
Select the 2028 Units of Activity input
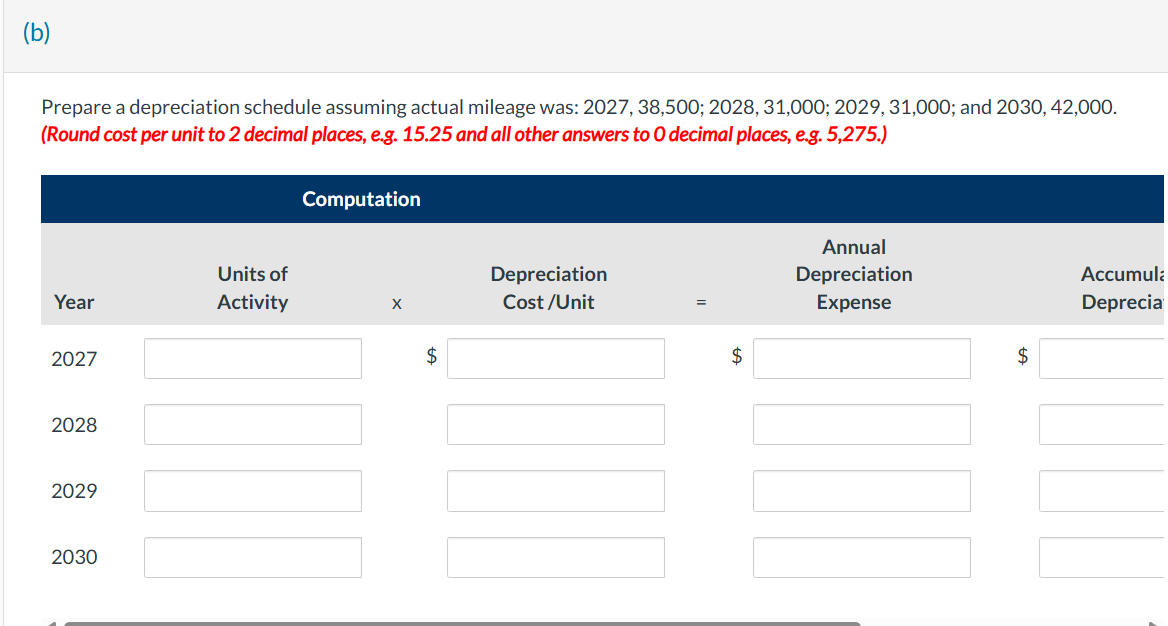pyautogui.click(x=253, y=424)
